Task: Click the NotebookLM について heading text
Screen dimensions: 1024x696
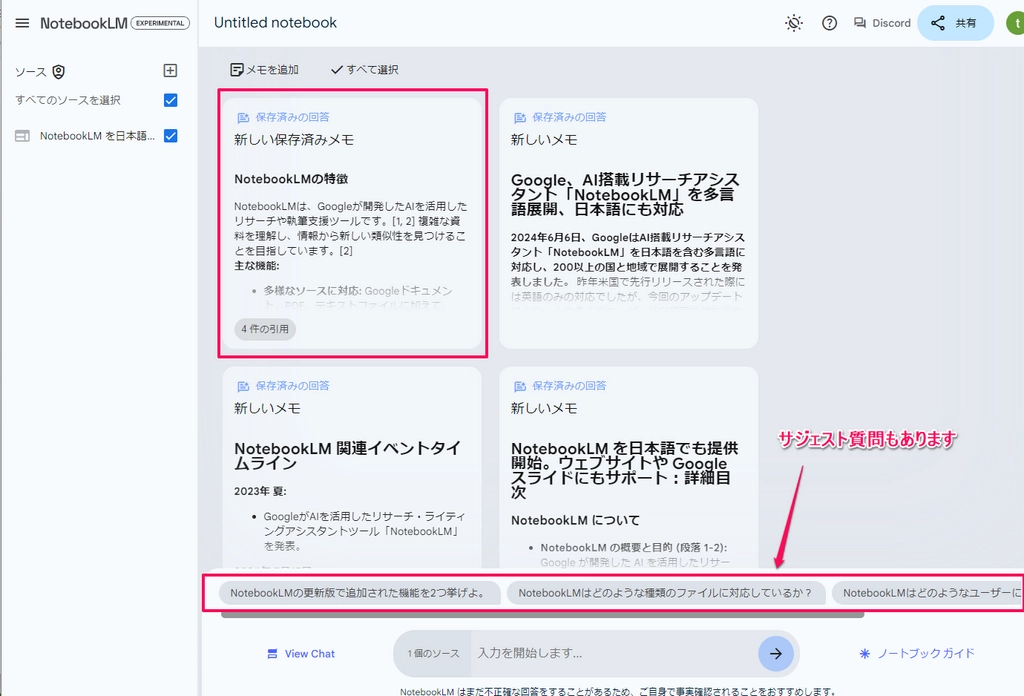Action: [x=575, y=520]
